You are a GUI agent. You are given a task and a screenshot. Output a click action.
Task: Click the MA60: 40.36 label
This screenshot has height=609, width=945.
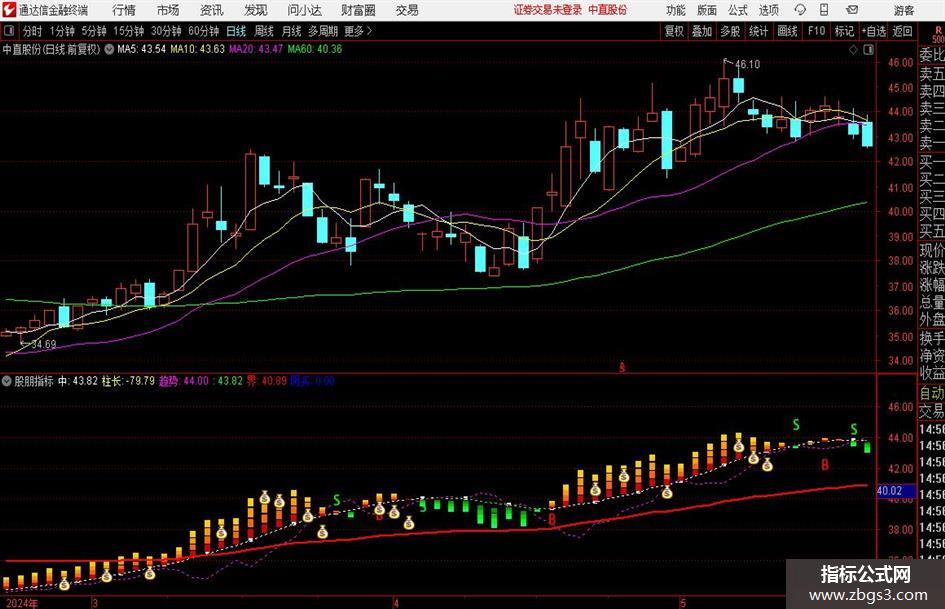pyautogui.click(x=315, y=49)
